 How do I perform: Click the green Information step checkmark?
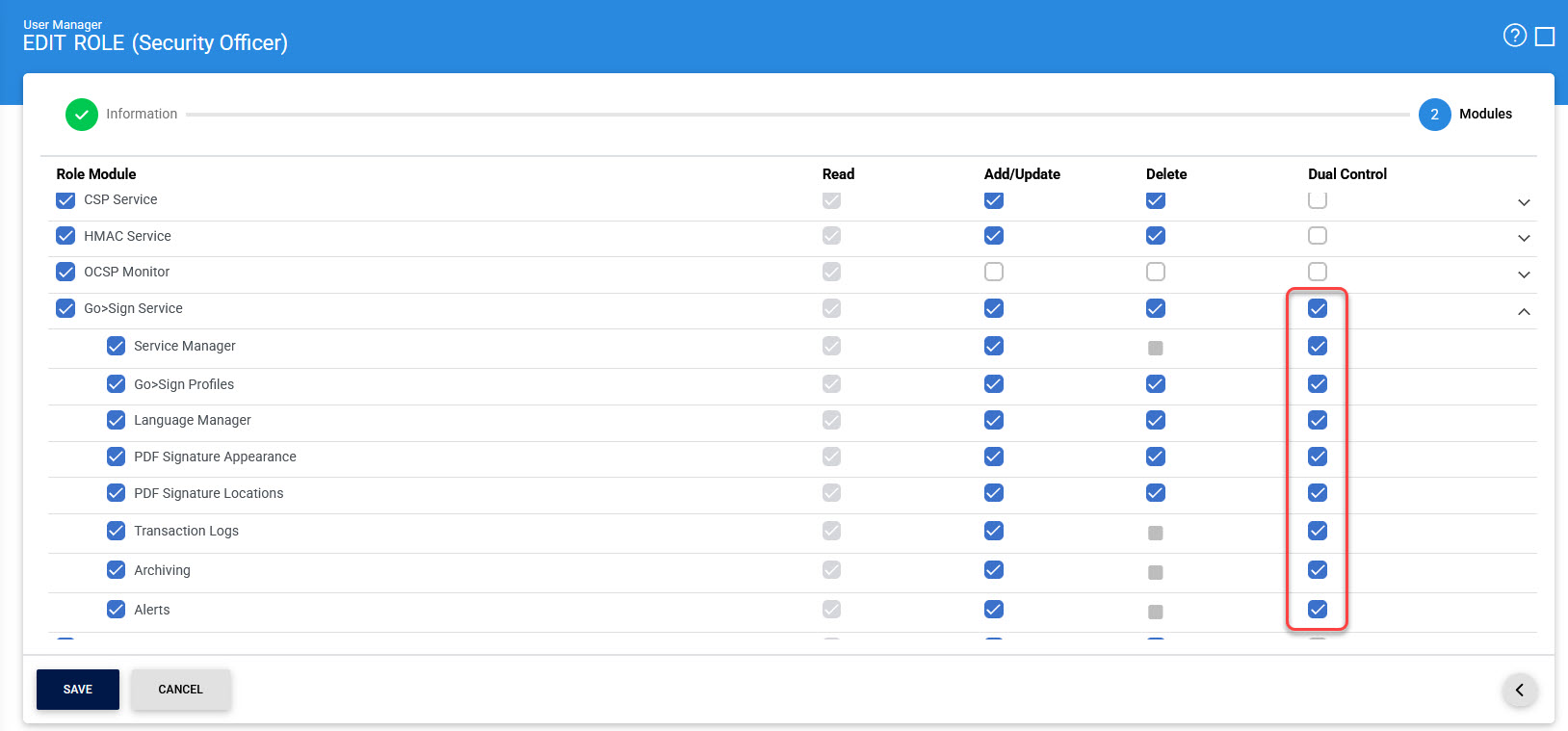[82, 115]
